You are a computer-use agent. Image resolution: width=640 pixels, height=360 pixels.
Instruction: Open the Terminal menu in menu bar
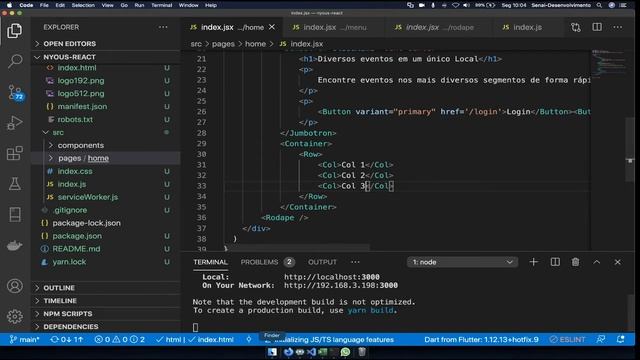click(162, 5)
